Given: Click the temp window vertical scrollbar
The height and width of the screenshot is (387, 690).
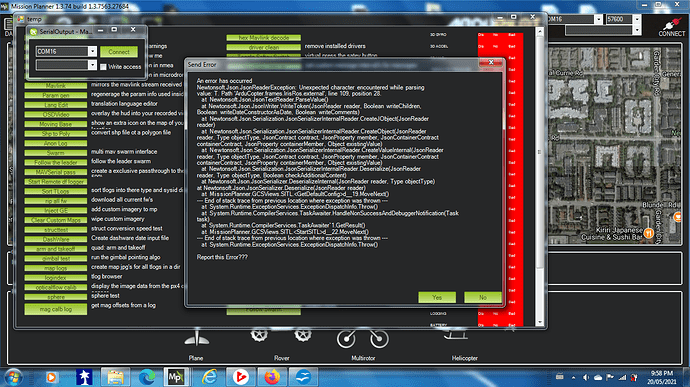Looking at the screenshot, I should 540,152.
